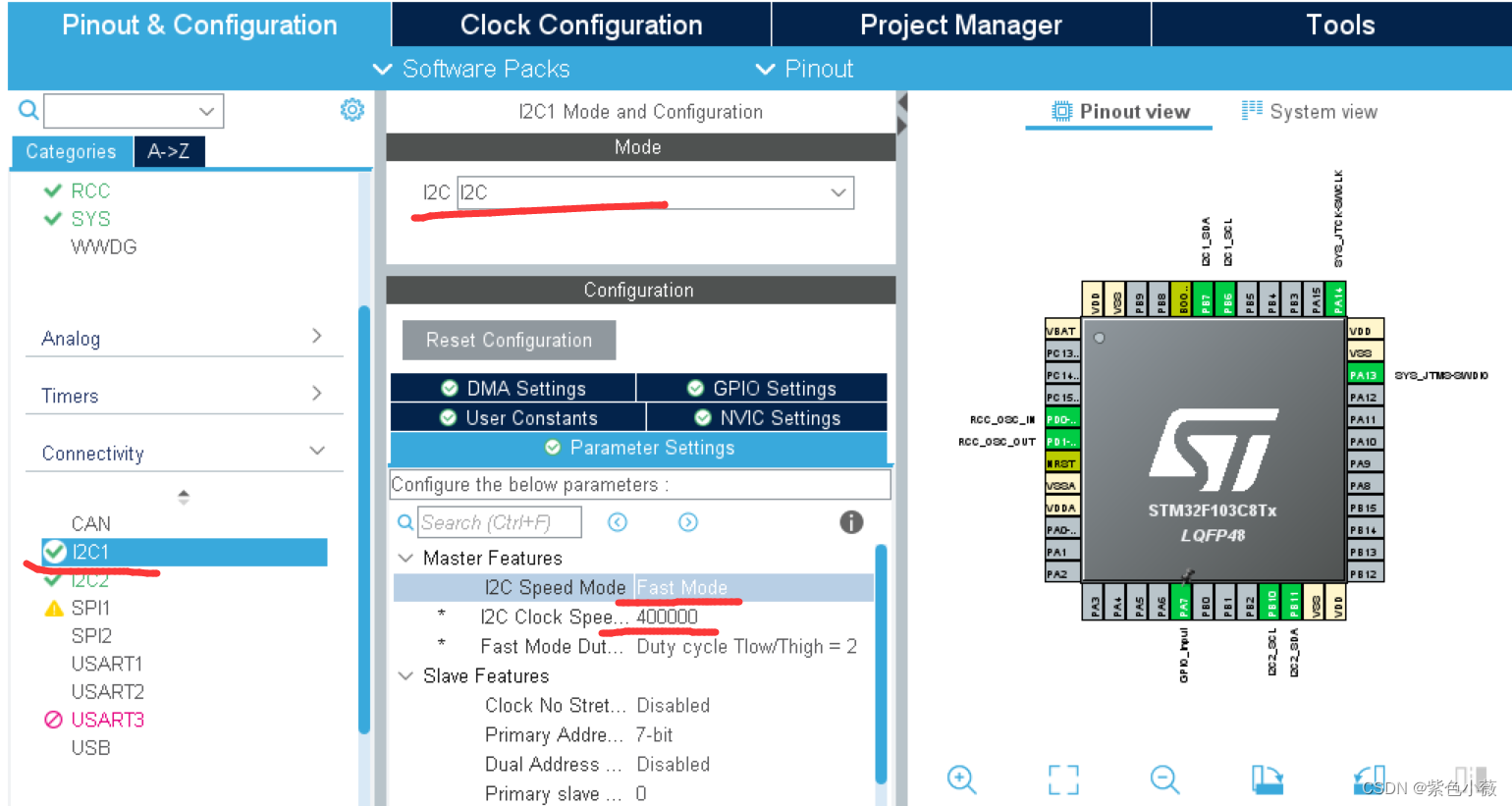Open the GPIO Settings tab
This screenshot has height=806, width=1512.
(762, 388)
